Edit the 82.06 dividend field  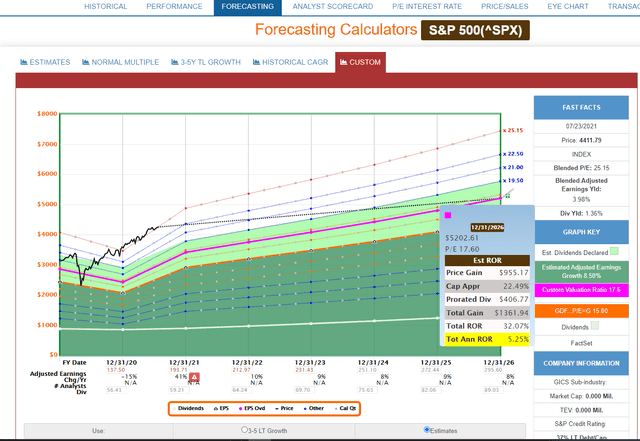coord(431,390)
